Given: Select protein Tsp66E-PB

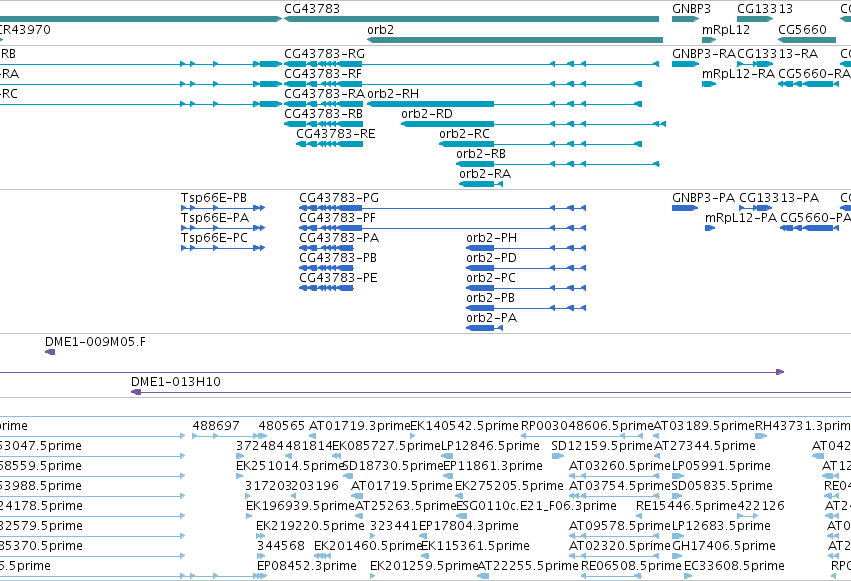Looking at the screenshot, I should [223, 208].
